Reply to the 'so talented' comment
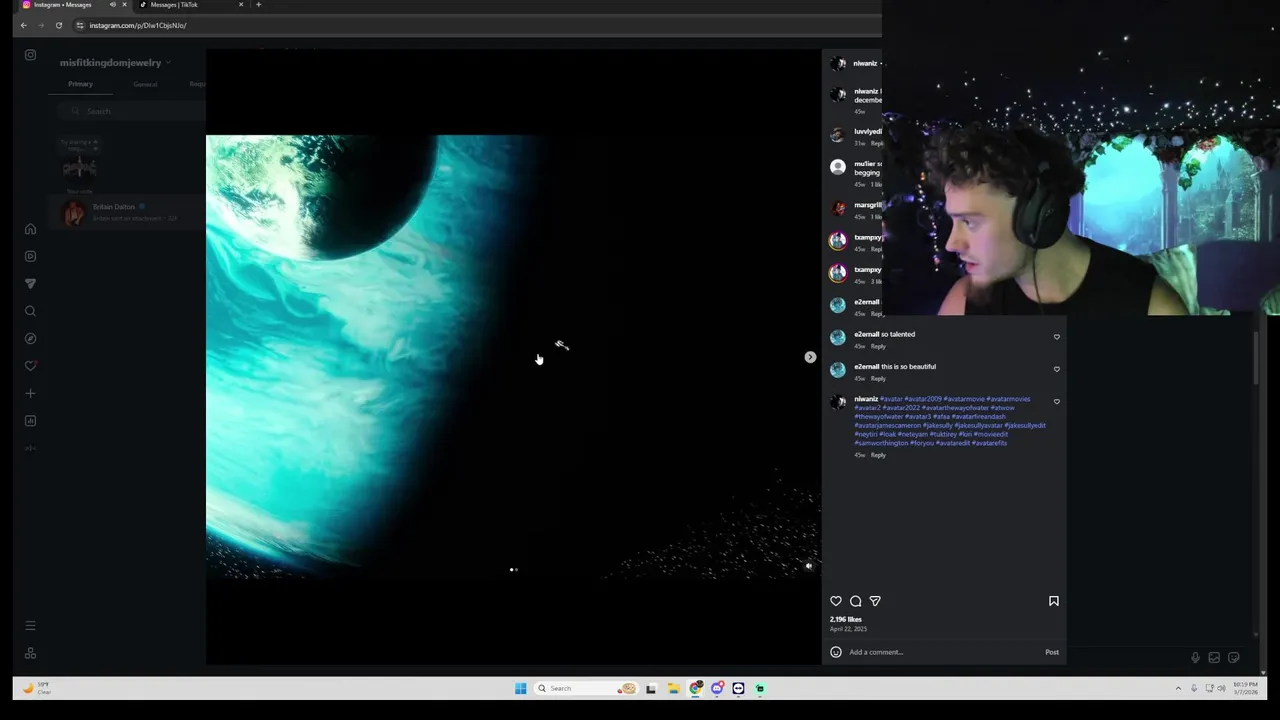 coord(878,346)
